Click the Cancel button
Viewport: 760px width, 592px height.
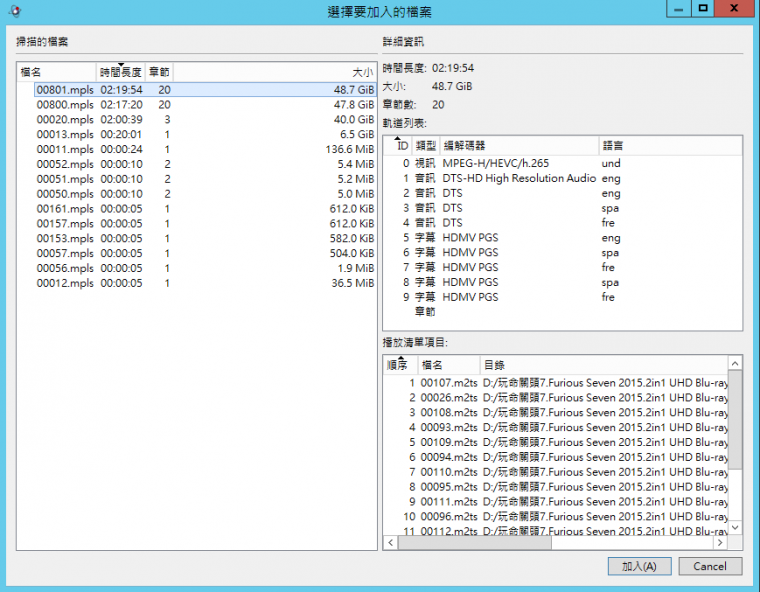pos(710,566)
